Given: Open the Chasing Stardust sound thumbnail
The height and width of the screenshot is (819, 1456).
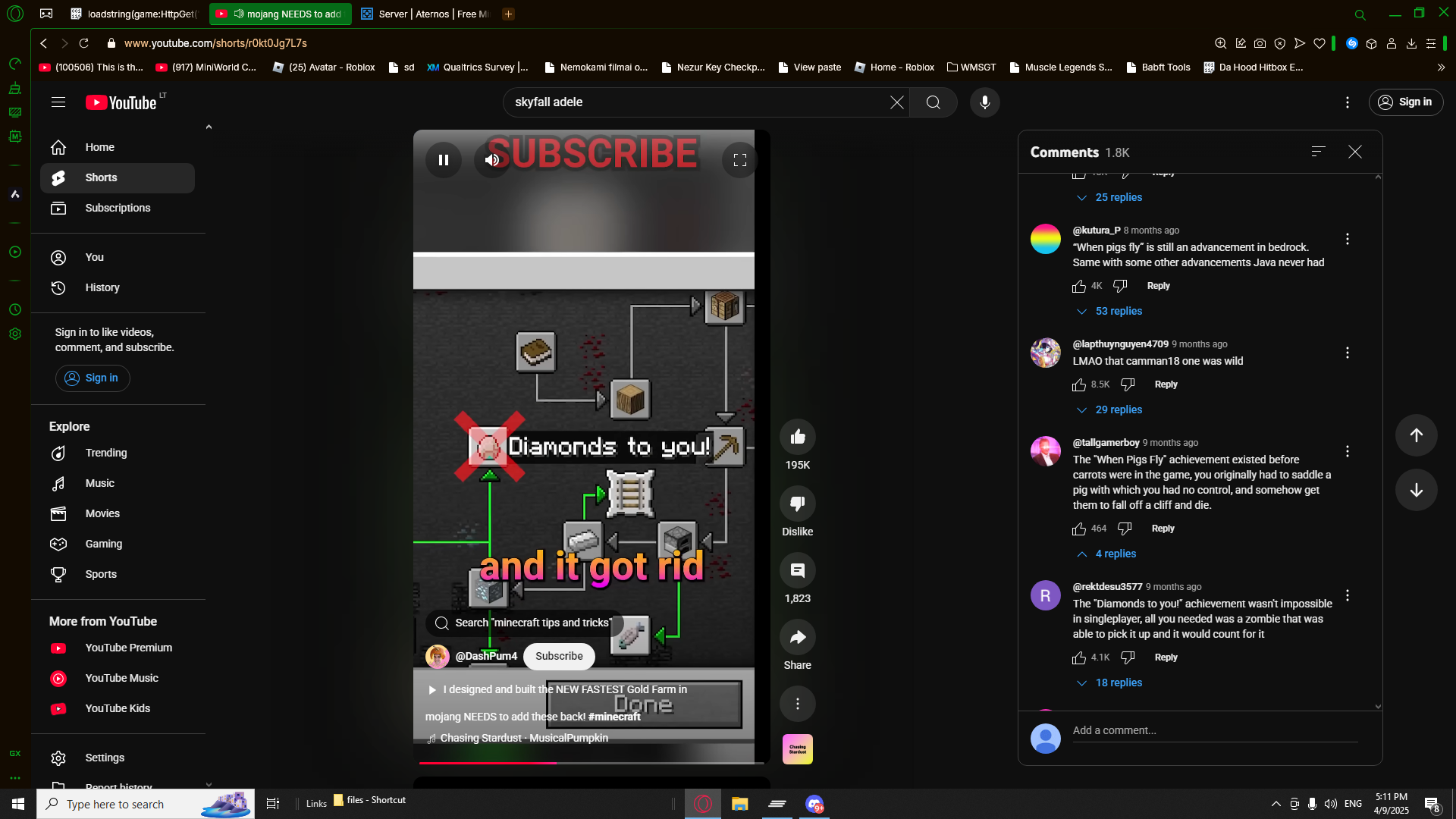Looking at the screenshot, I should pos(798,749).
